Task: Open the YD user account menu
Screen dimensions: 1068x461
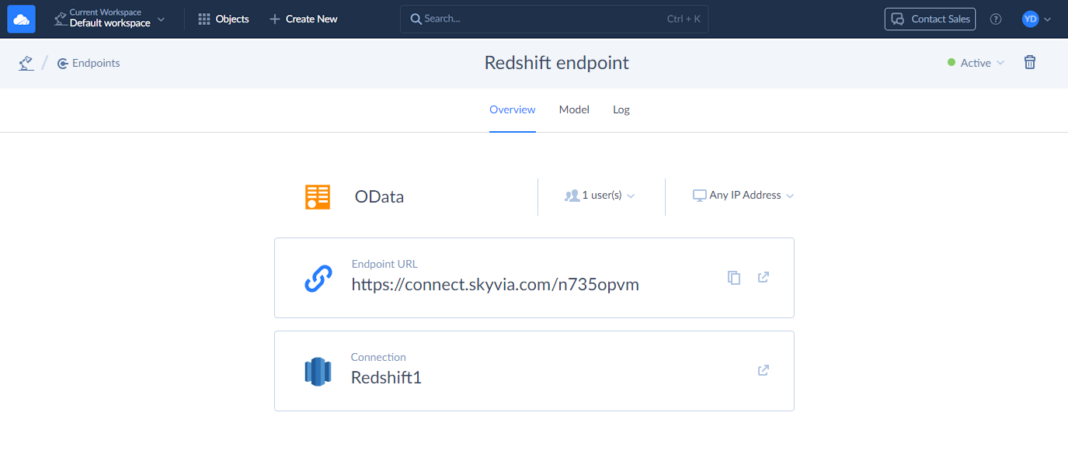Action: (1036, 19)
